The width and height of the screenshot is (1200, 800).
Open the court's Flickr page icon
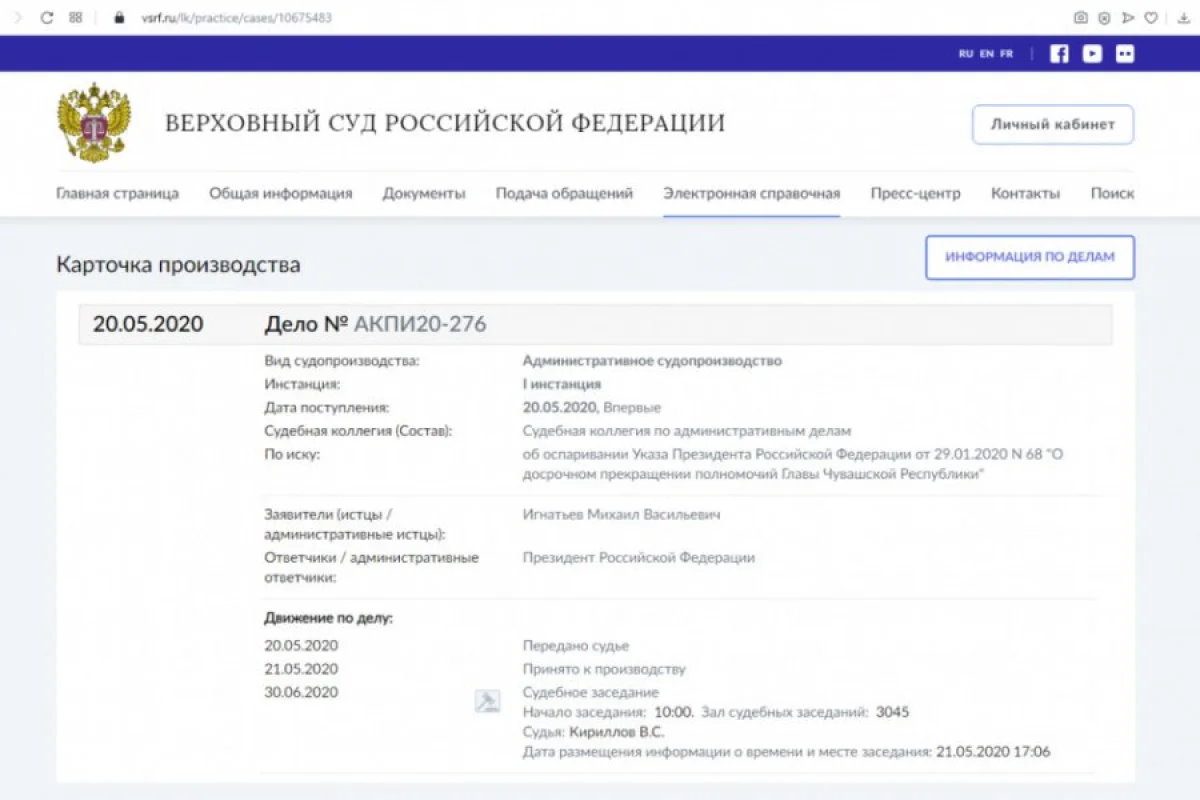pos(1125,54)
